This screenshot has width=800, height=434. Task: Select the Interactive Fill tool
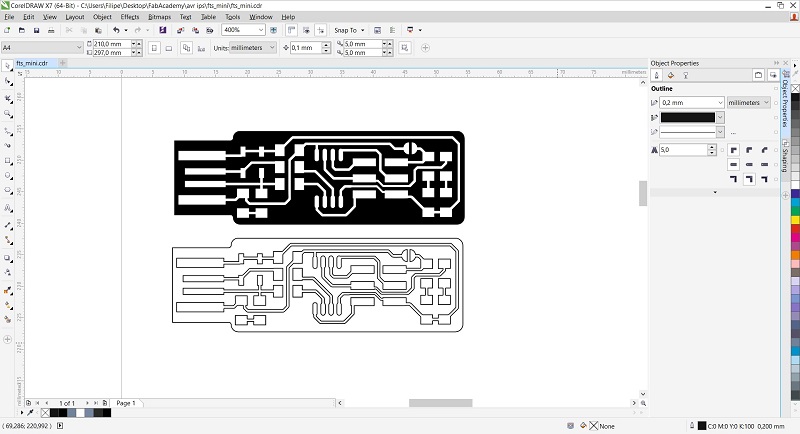8,305
